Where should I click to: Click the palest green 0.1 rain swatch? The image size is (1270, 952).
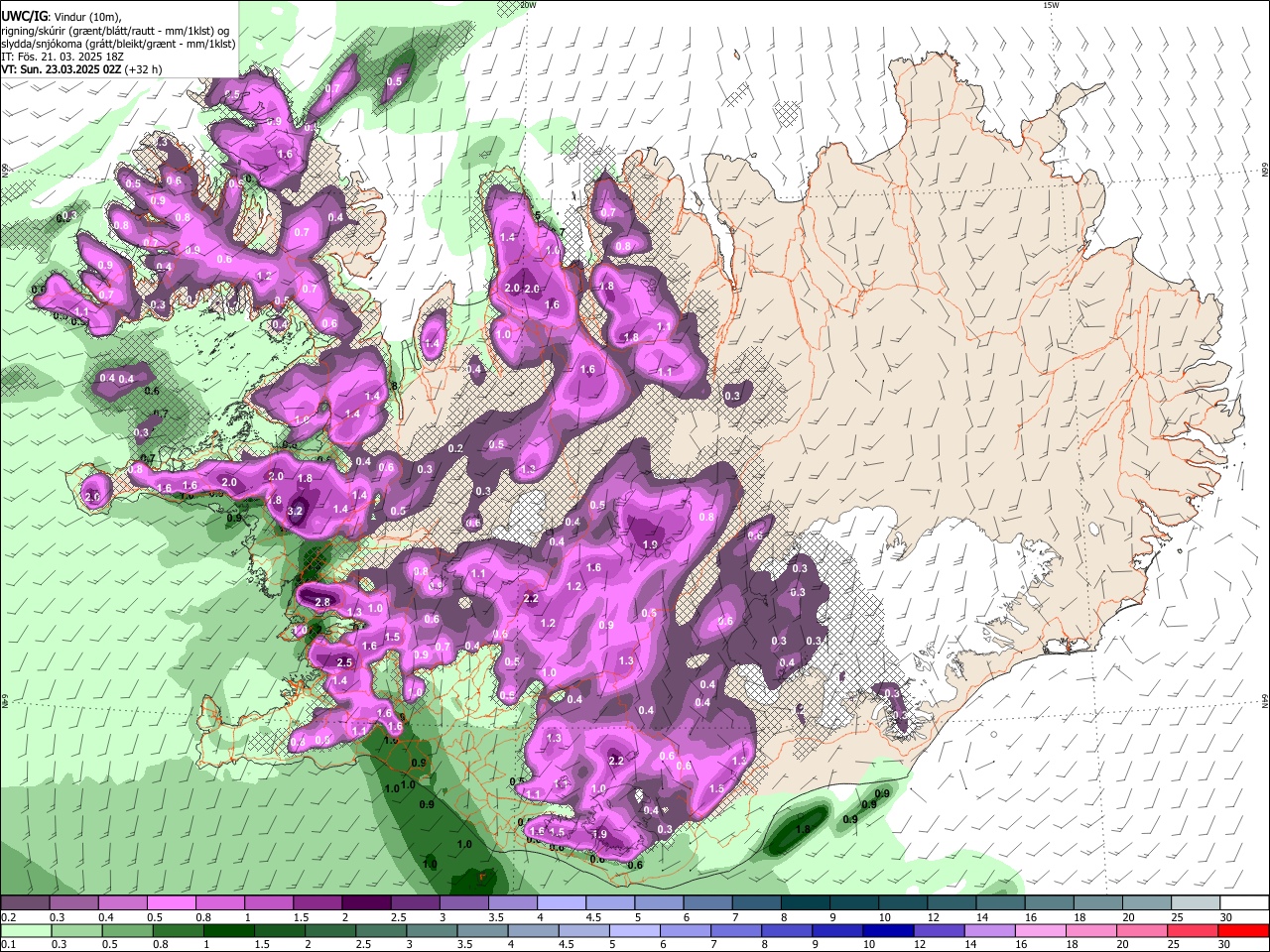tap(25, 930)
